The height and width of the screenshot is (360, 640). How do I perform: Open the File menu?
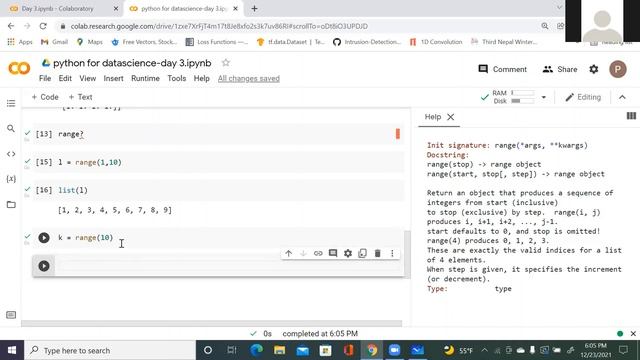point(45,78)
